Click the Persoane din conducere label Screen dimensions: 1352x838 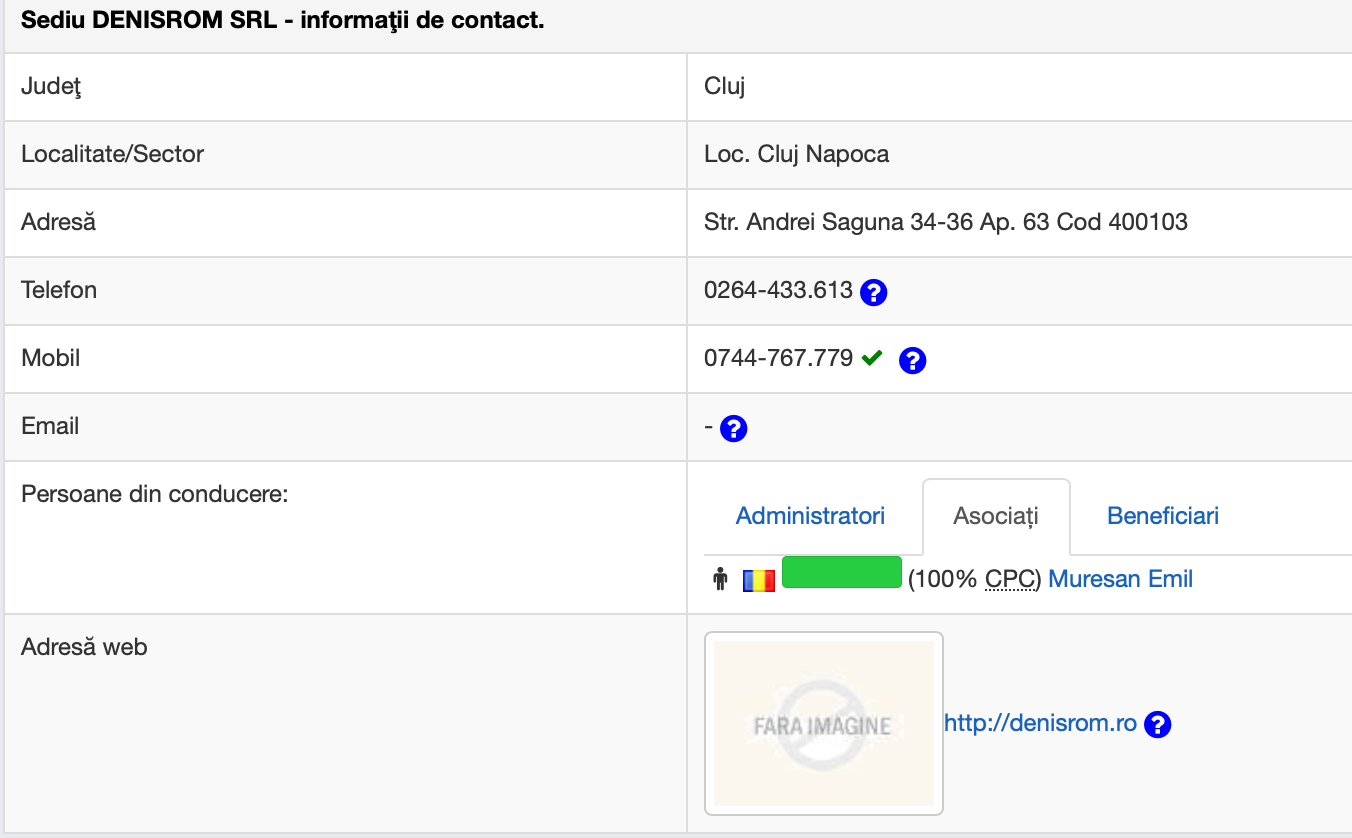tap(154, 494)
